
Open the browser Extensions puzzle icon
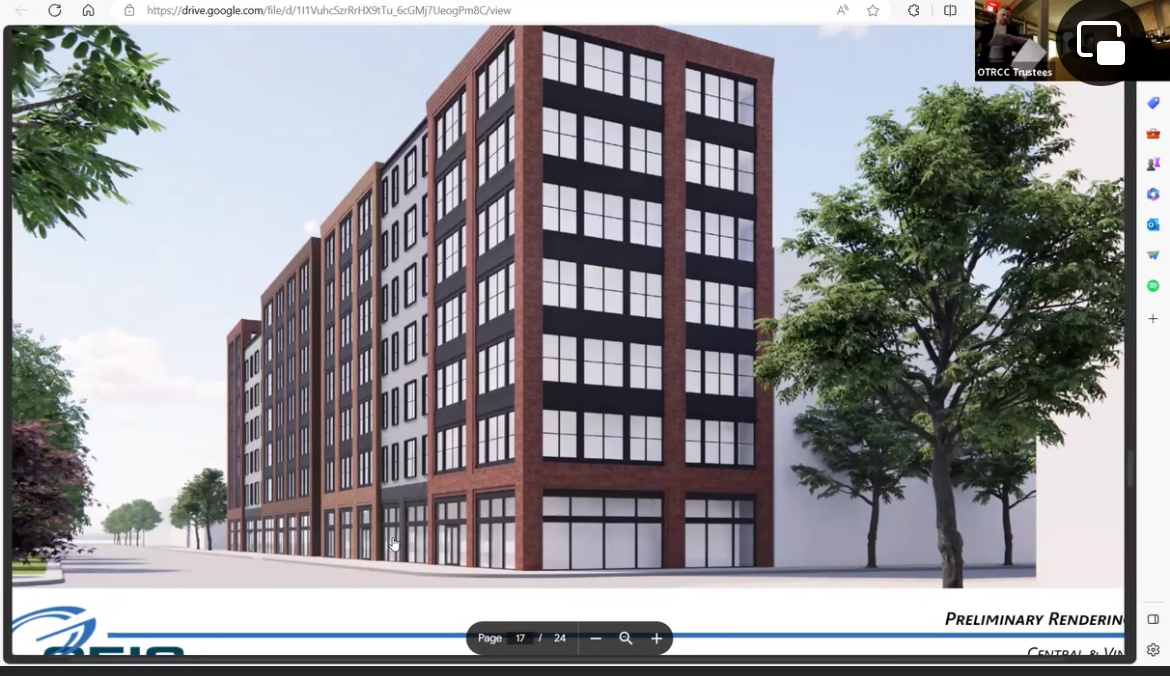click(913, 10)
